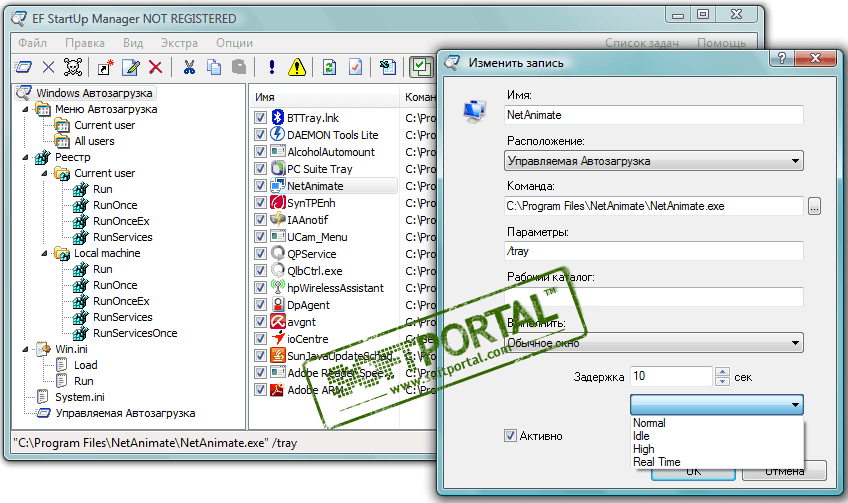Collapse the Реестр tree node
Screen dimensions: 848x503
[x=25, y=157]
